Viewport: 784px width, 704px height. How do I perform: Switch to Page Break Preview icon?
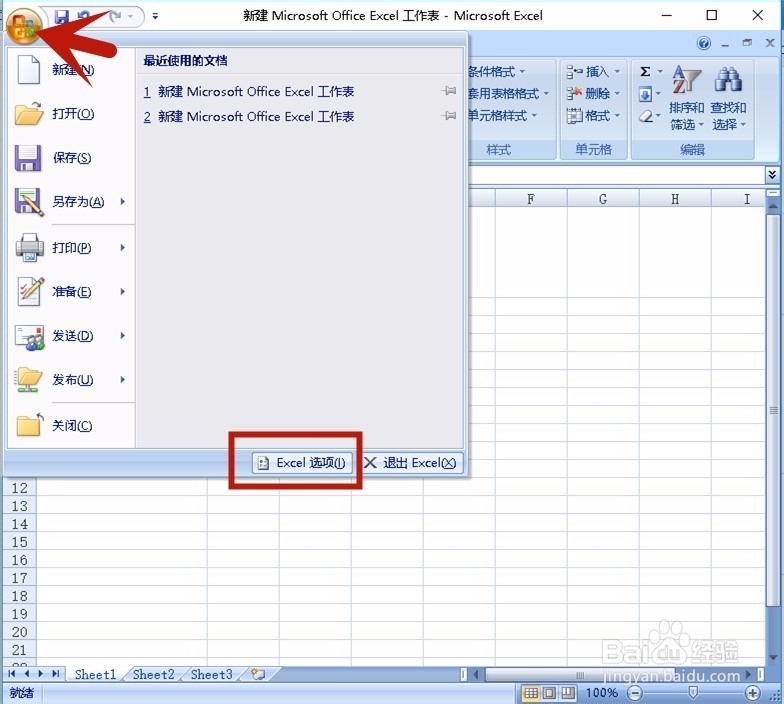(x=568, y=693)
